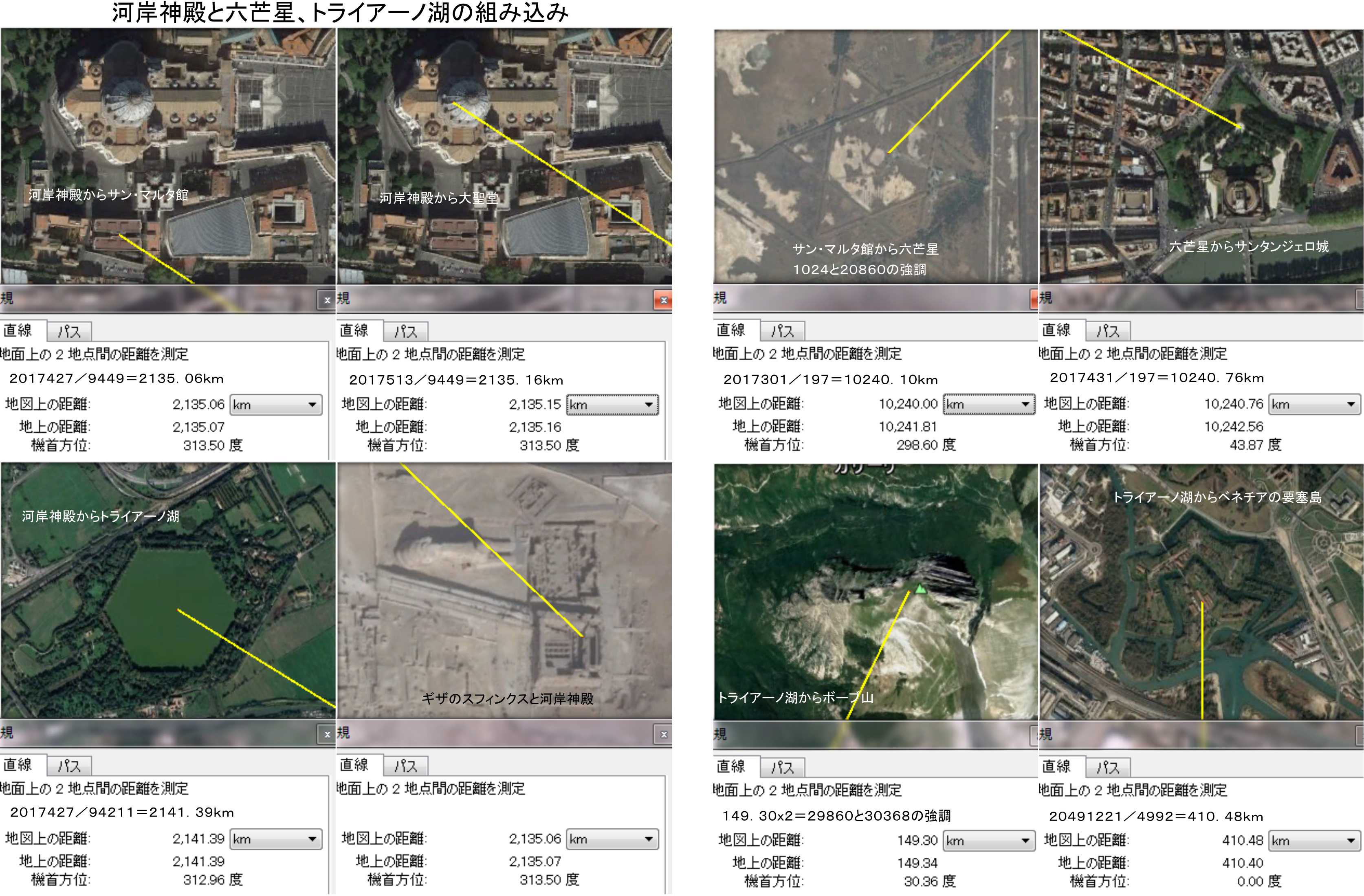Viewport: 1364px width, 896px height.
Task: Close the ruler below the hexagonal lake image
Action: coord(327,734)
